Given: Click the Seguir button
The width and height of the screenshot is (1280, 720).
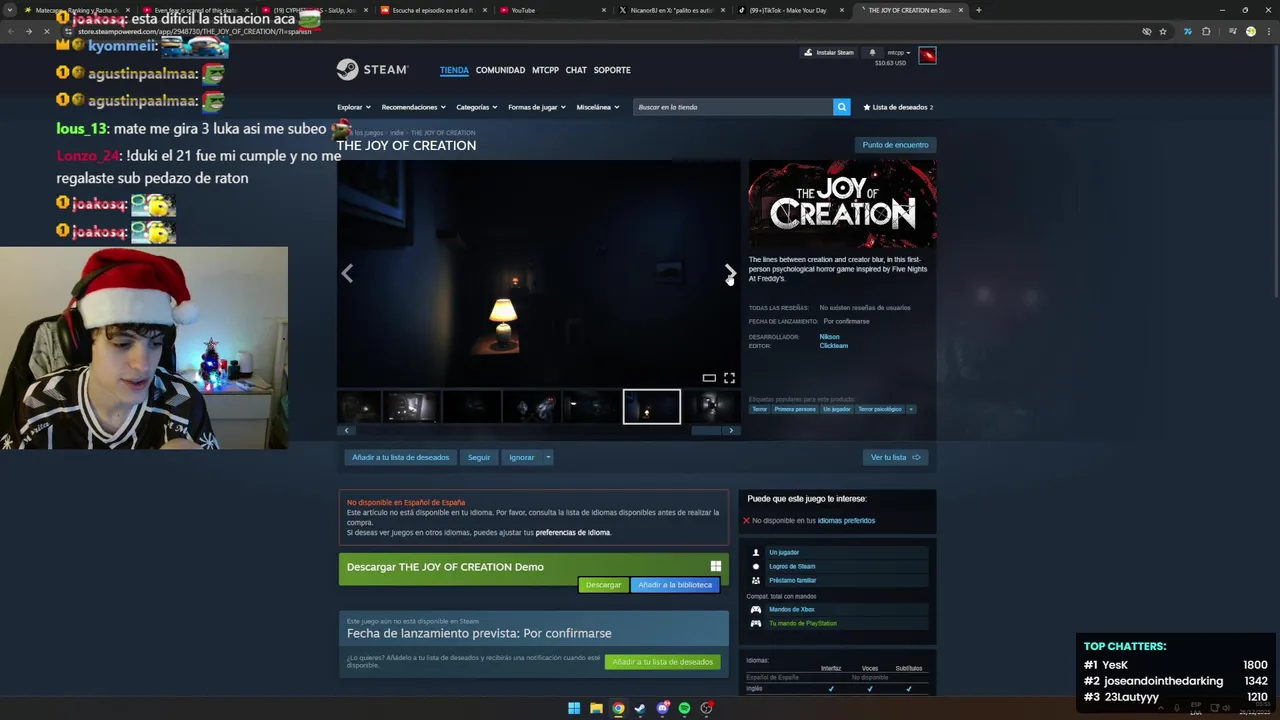Looking at the screenshot, I should (479, 457).
